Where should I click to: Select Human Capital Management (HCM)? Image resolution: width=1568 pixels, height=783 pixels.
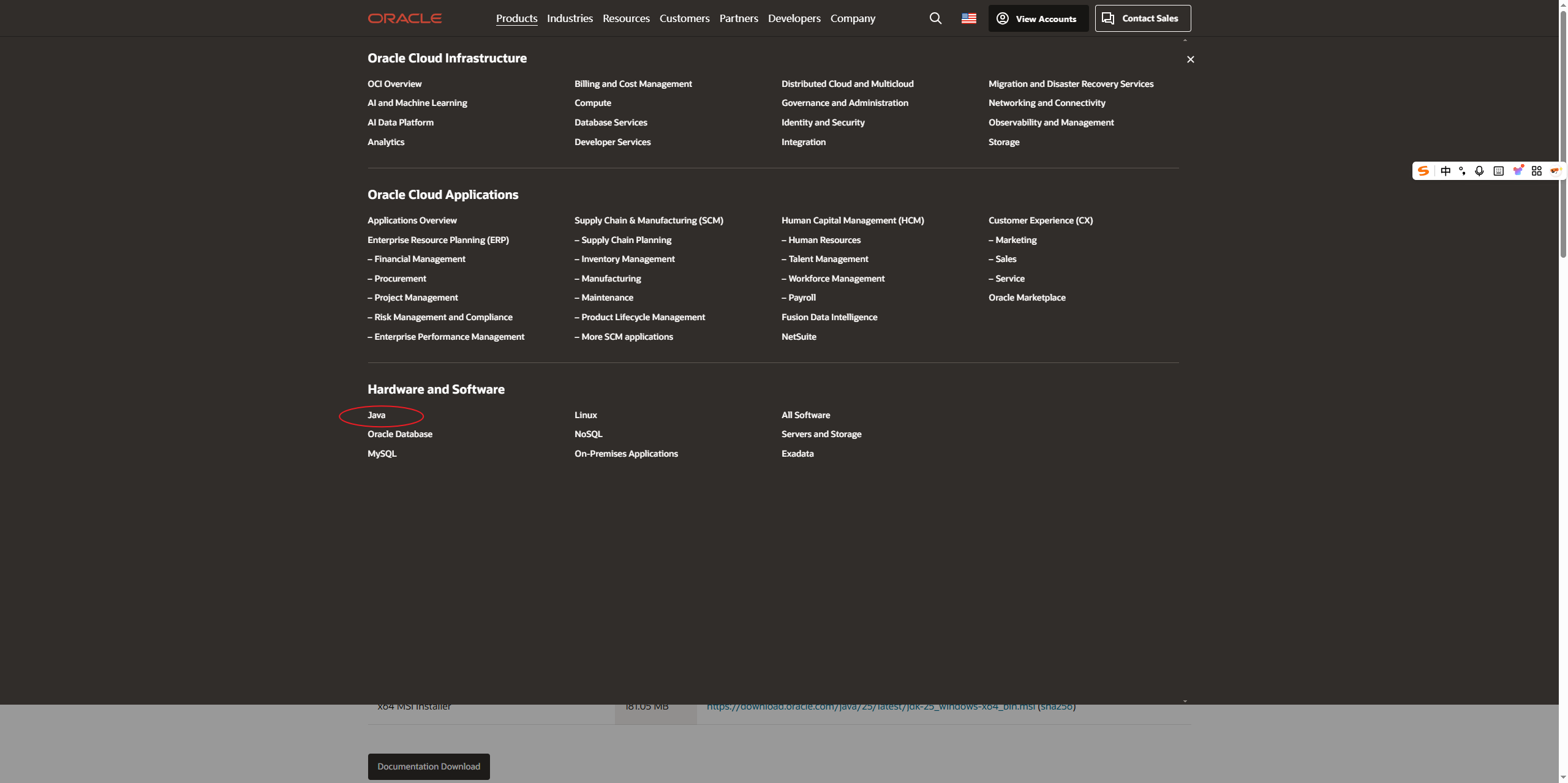point(853,220)
